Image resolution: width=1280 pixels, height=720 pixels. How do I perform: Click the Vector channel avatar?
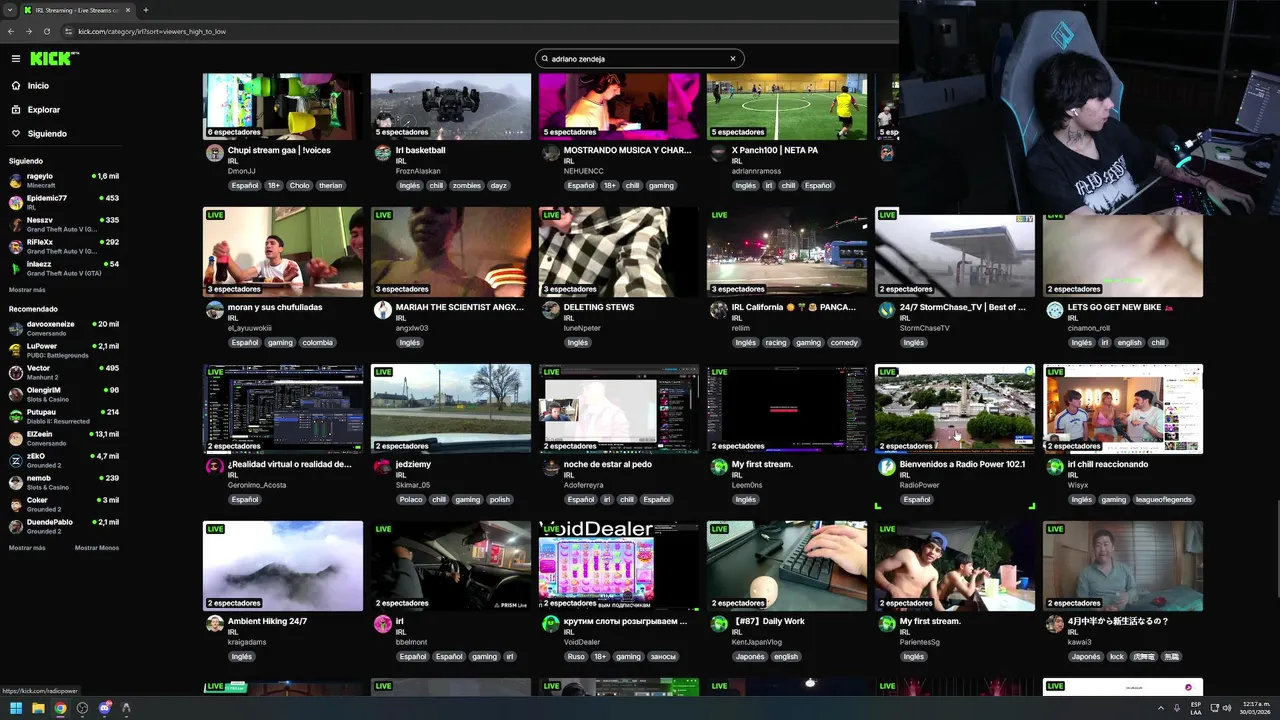click(x=16, y=372)
